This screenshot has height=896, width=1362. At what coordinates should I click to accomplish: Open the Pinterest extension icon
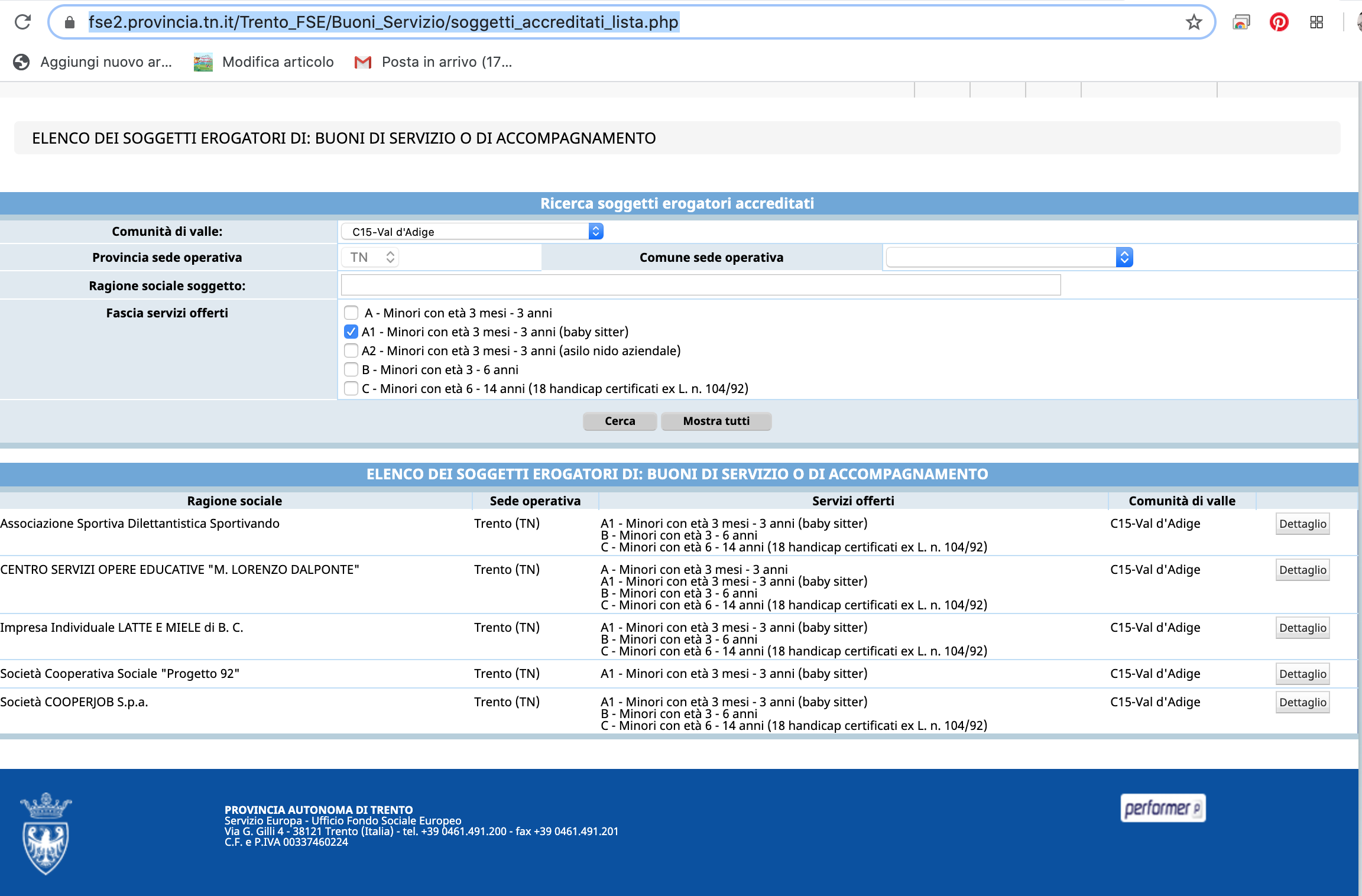click(1279, 22)
